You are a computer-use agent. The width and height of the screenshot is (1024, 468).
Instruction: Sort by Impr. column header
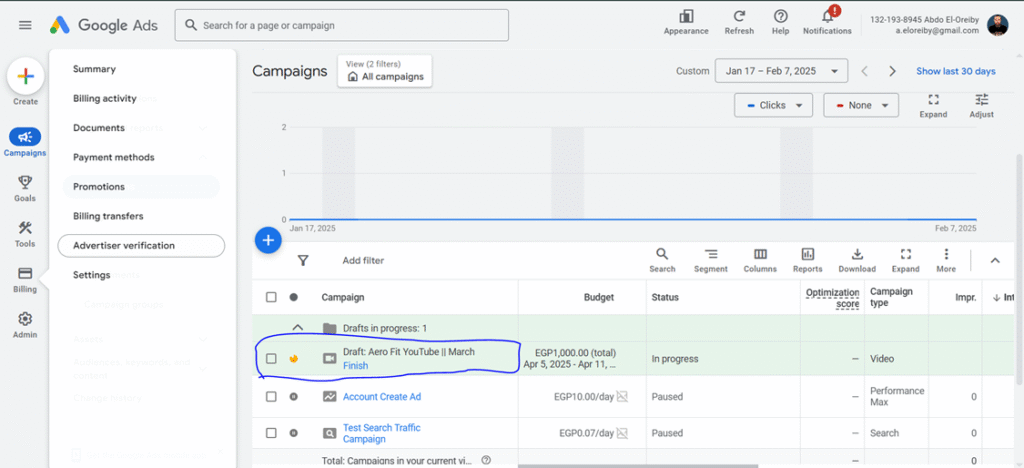pyautogui.click(x=965, y=297)
